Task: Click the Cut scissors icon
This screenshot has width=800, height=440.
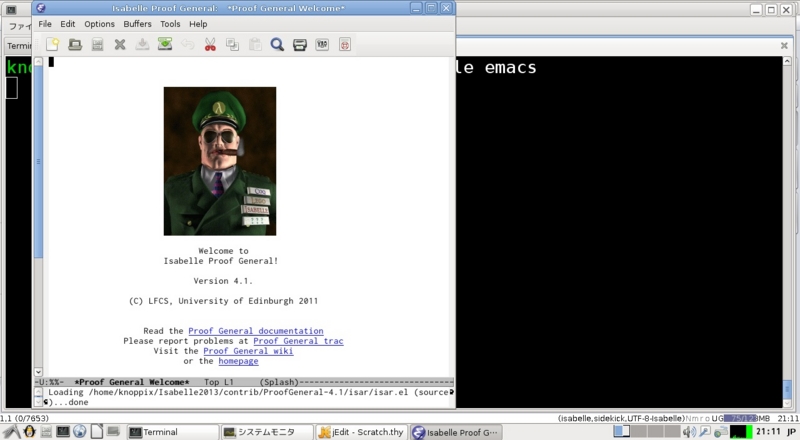Action: pyautogui.click(x=210, y=45)
